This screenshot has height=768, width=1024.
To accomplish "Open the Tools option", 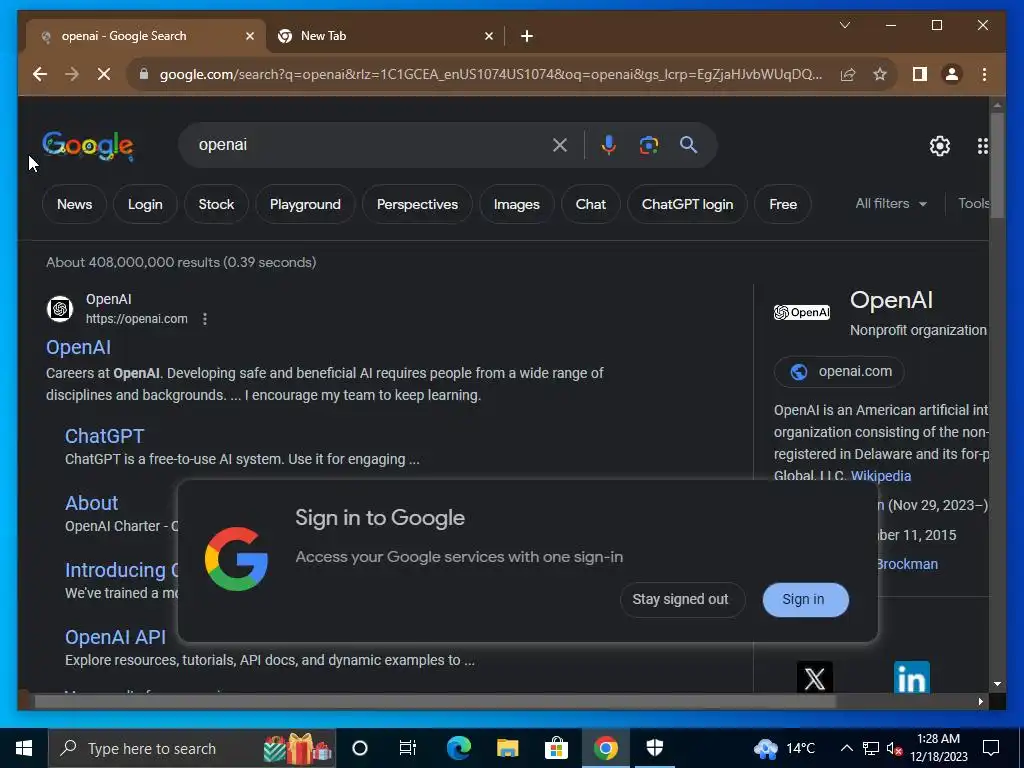I will [x=973, y=204].
